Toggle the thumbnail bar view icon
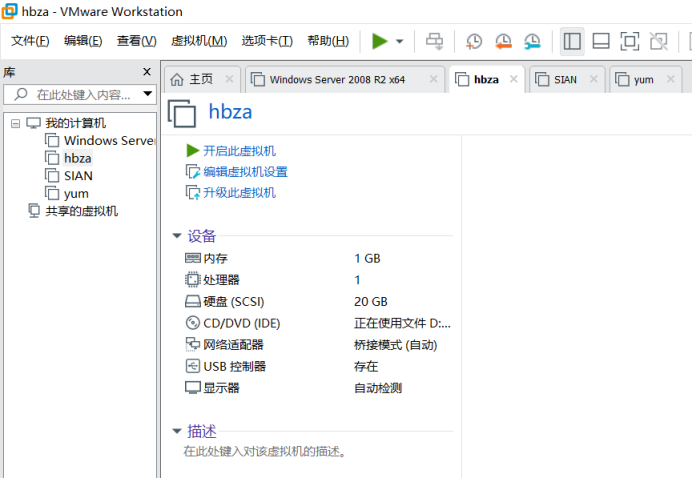Image resolution: width=693 pixels, height=479 pixels. coord(601,42)
